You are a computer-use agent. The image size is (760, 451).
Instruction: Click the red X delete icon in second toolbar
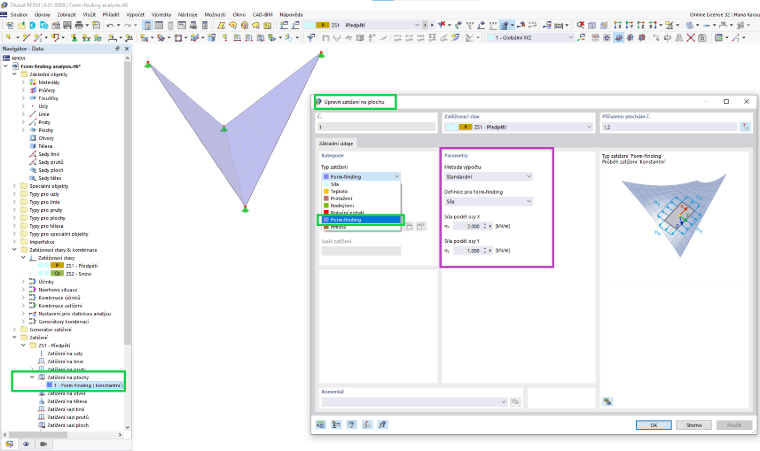(691, 37)
